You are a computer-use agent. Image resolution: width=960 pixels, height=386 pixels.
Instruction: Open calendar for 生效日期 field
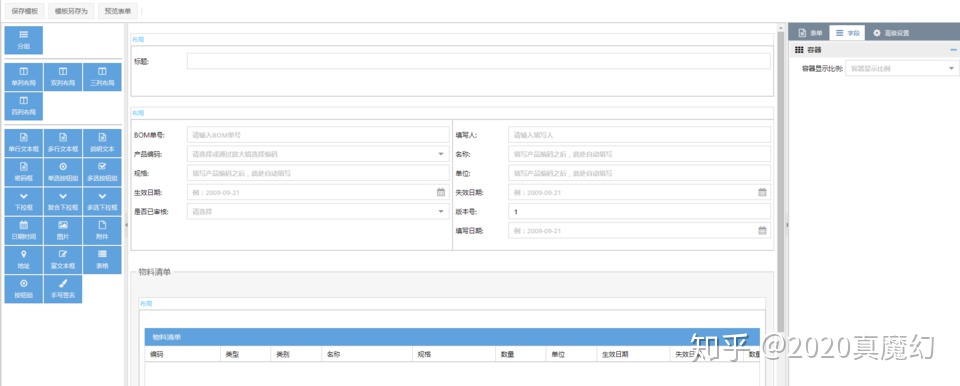click(441, 192)
